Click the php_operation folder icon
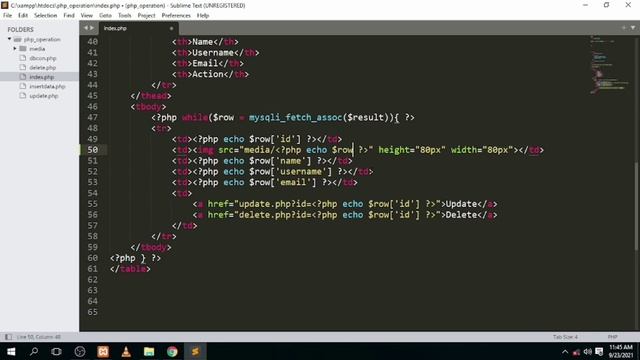 coord(17,39)
